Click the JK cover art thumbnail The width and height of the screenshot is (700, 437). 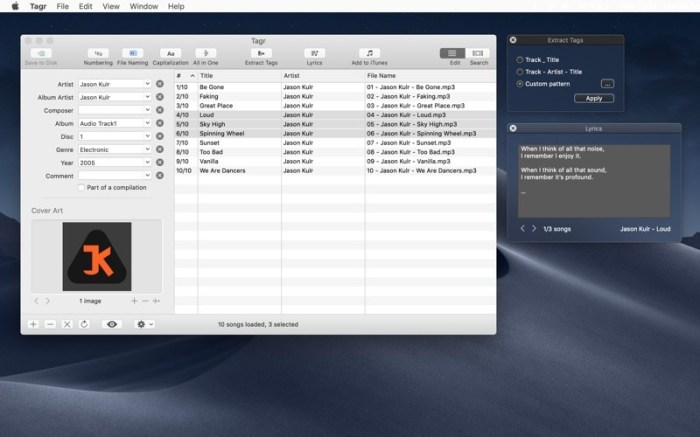(x=97, y=256)
